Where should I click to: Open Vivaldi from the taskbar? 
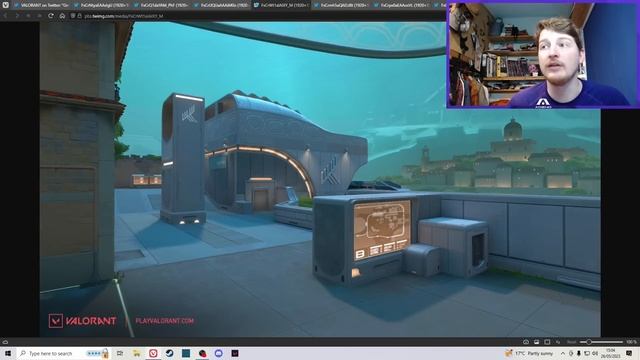[153, 353]
